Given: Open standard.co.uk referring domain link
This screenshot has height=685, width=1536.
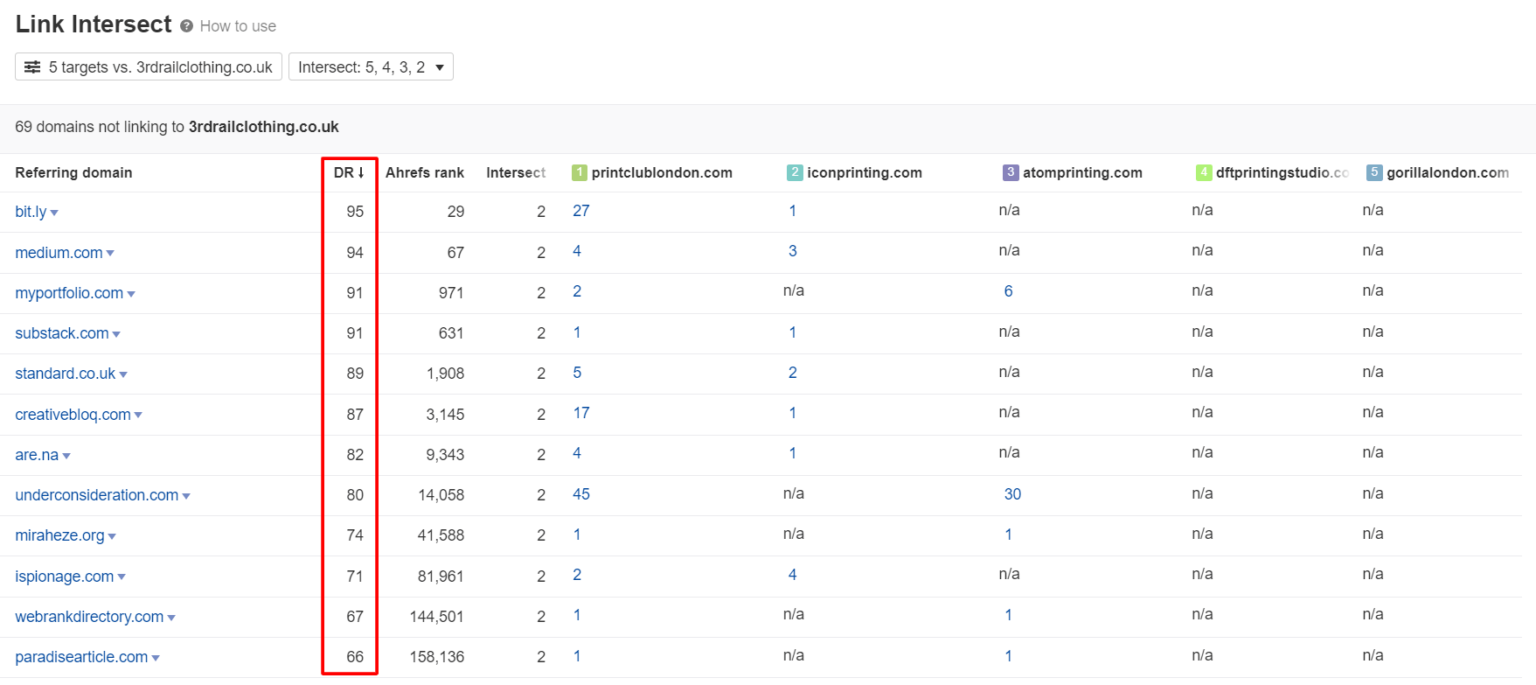Looking at the screenshot, I should (x=65, y=373).
